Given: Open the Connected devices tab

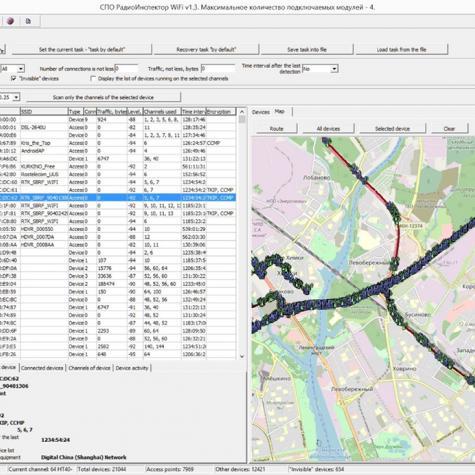Looking at the screenshot, I should click(42, 368).
